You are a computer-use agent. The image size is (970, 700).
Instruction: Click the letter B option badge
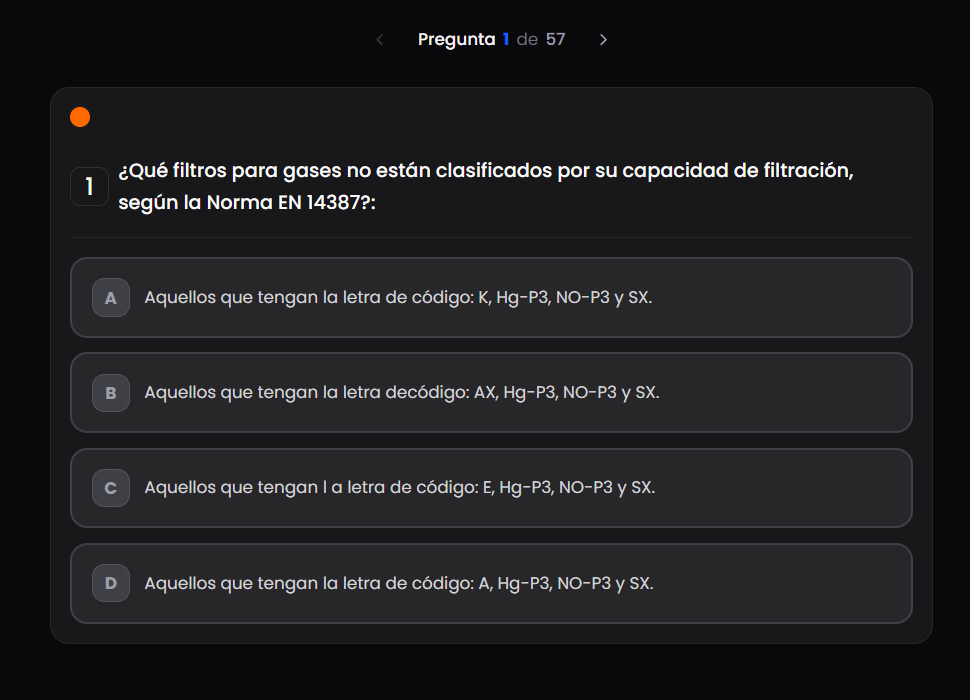(111, 393)
